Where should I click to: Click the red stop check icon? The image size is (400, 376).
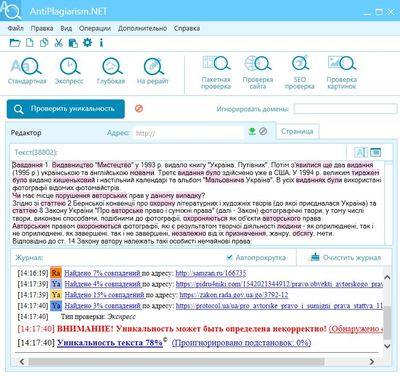139,109
